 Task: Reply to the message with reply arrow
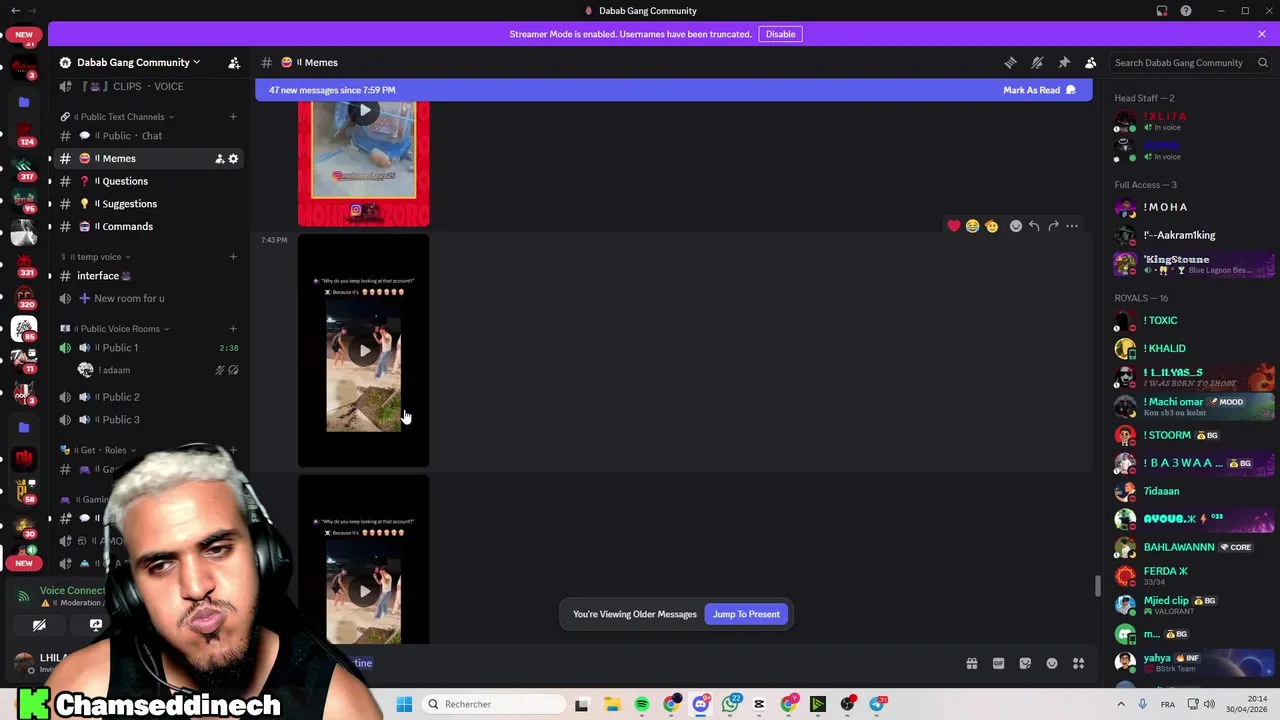pyautogui.click(x=1034, y=226)
